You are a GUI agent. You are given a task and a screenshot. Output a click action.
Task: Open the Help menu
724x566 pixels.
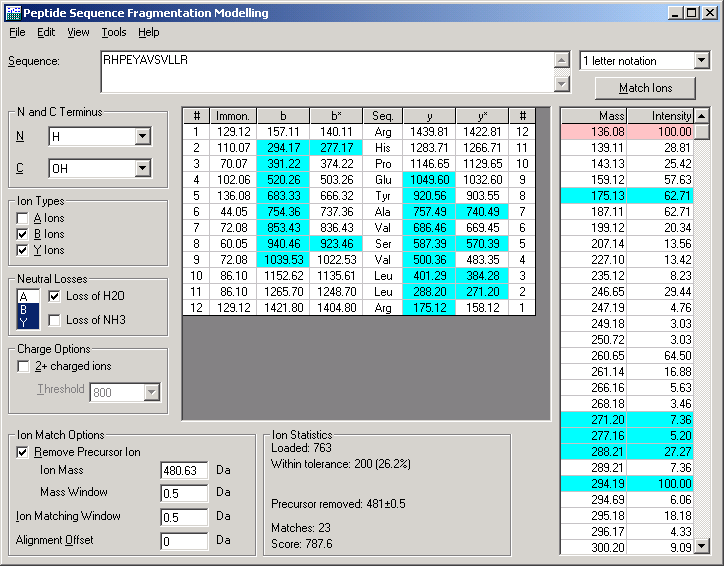point(149,32)
